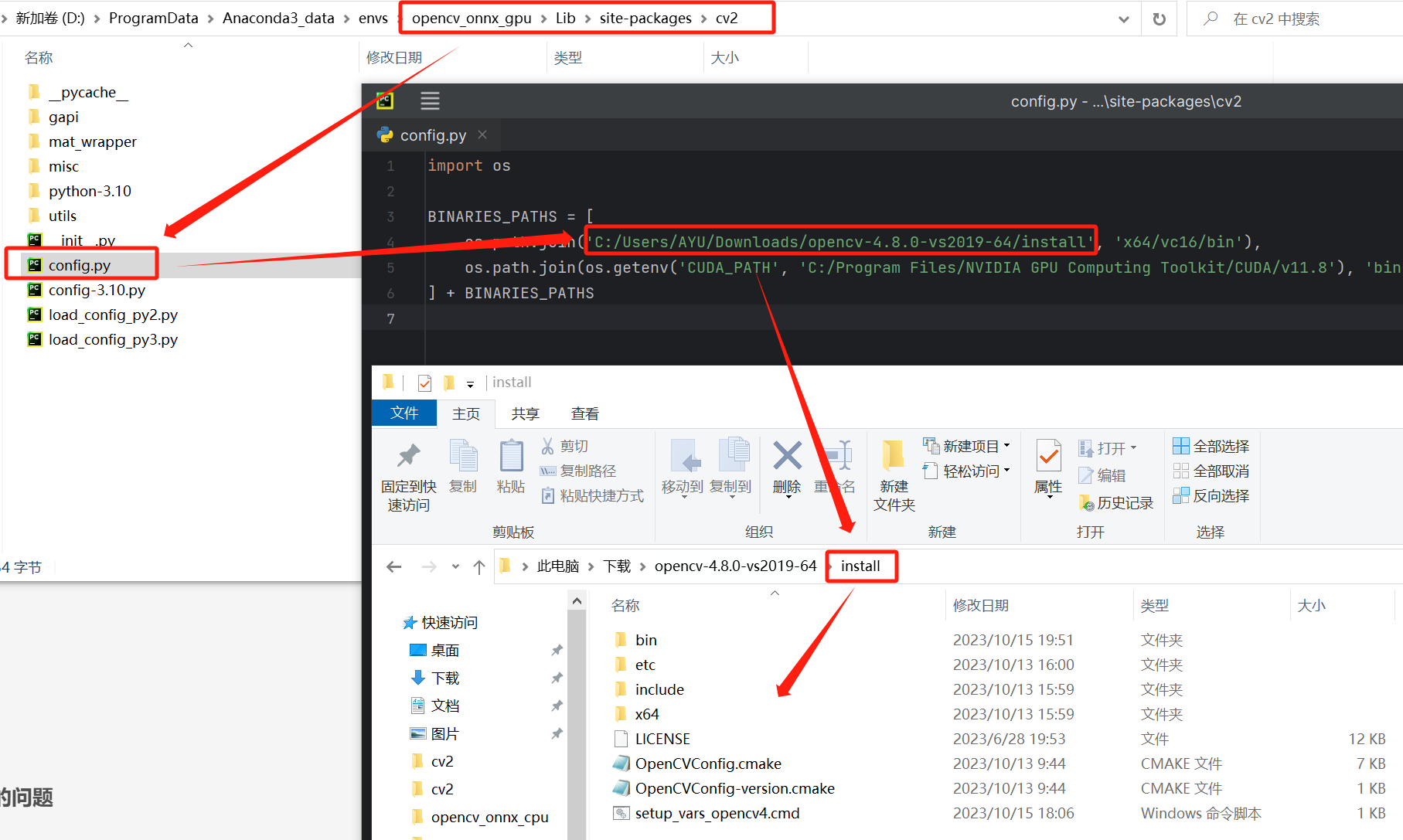Expand the address bar history dropdown
Image resolution: width=1403 pixels, height=840 pixels.
tap(1123, 19)
